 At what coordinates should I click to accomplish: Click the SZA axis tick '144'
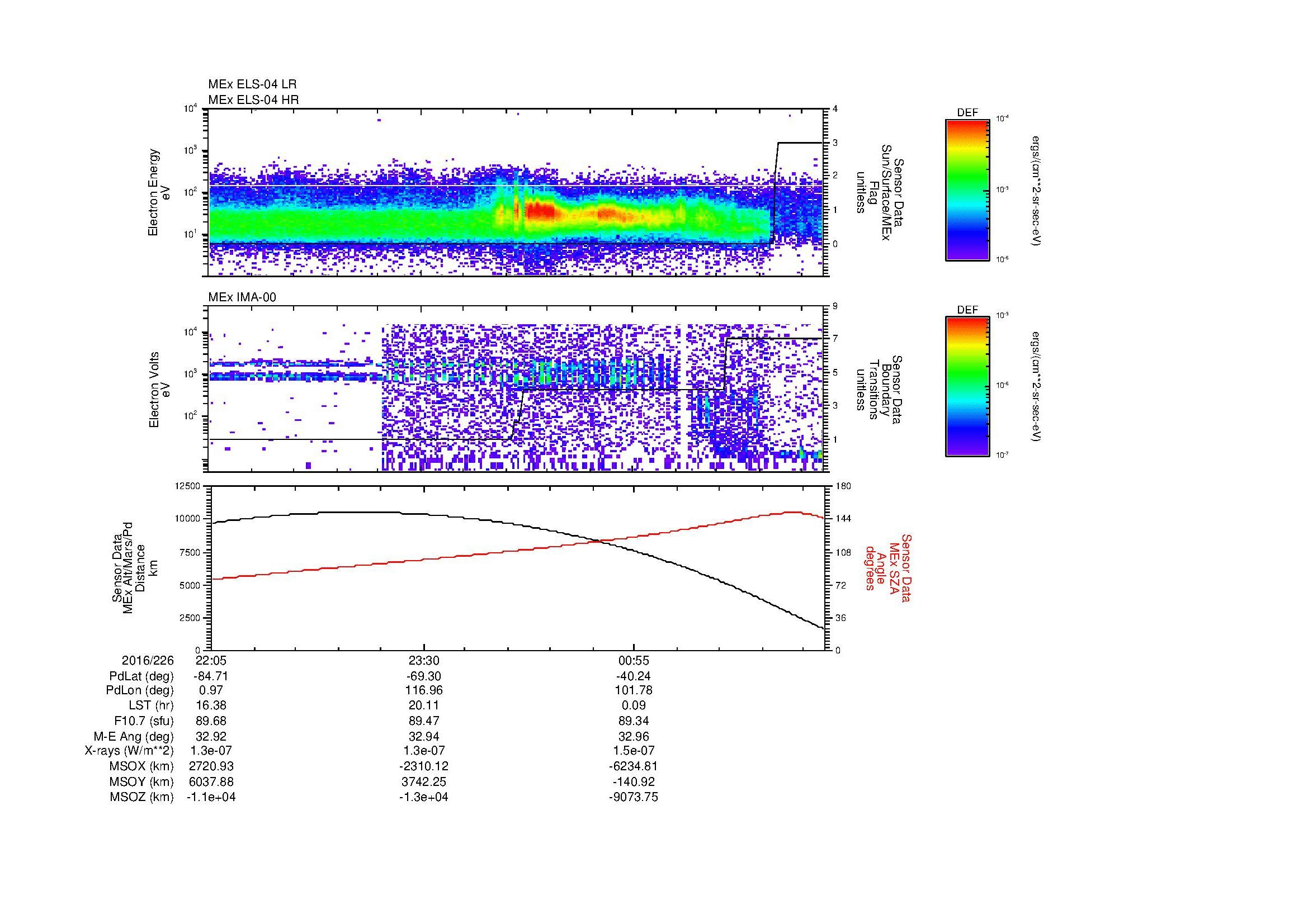pyautogui.click(x=844, y=519)
